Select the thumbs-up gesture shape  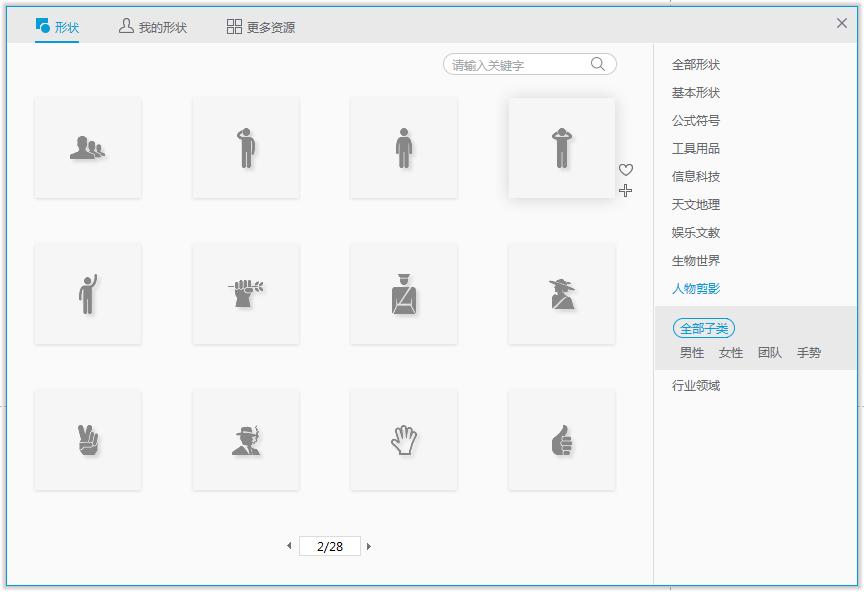561,438
